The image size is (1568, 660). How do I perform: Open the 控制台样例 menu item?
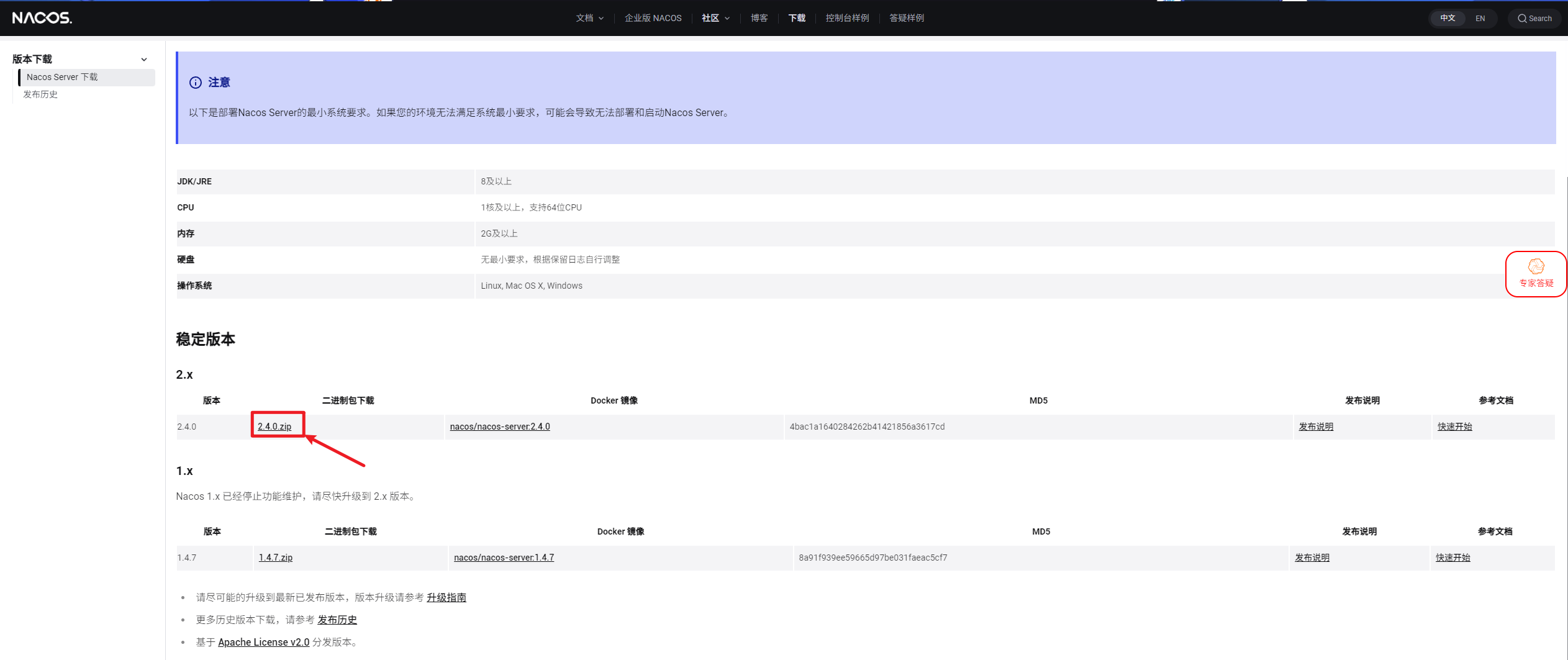tap(847, 18)
